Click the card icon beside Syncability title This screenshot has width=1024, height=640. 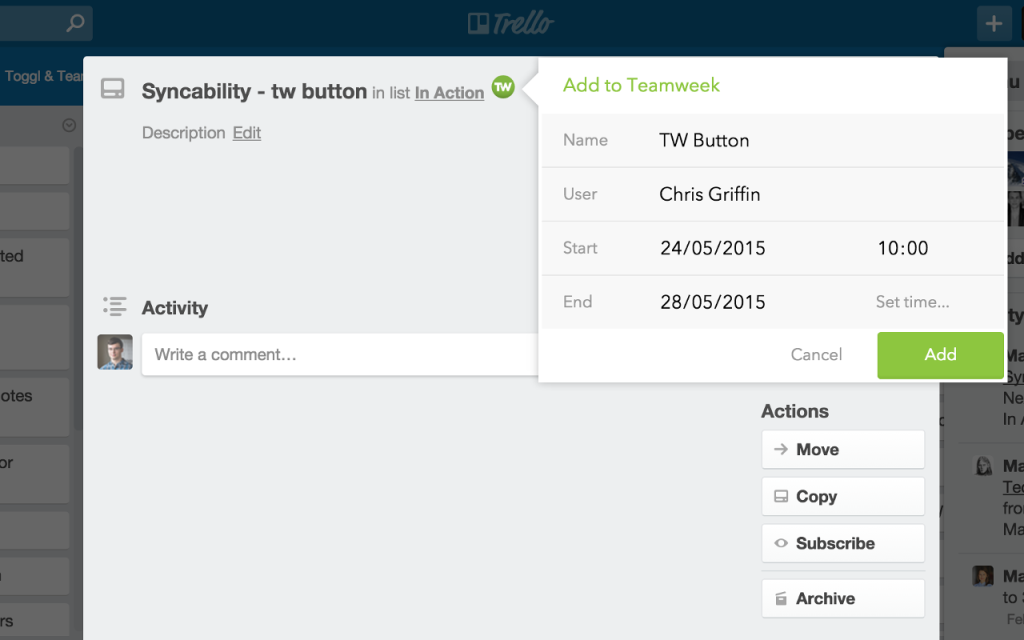click(x=113, y=90)
